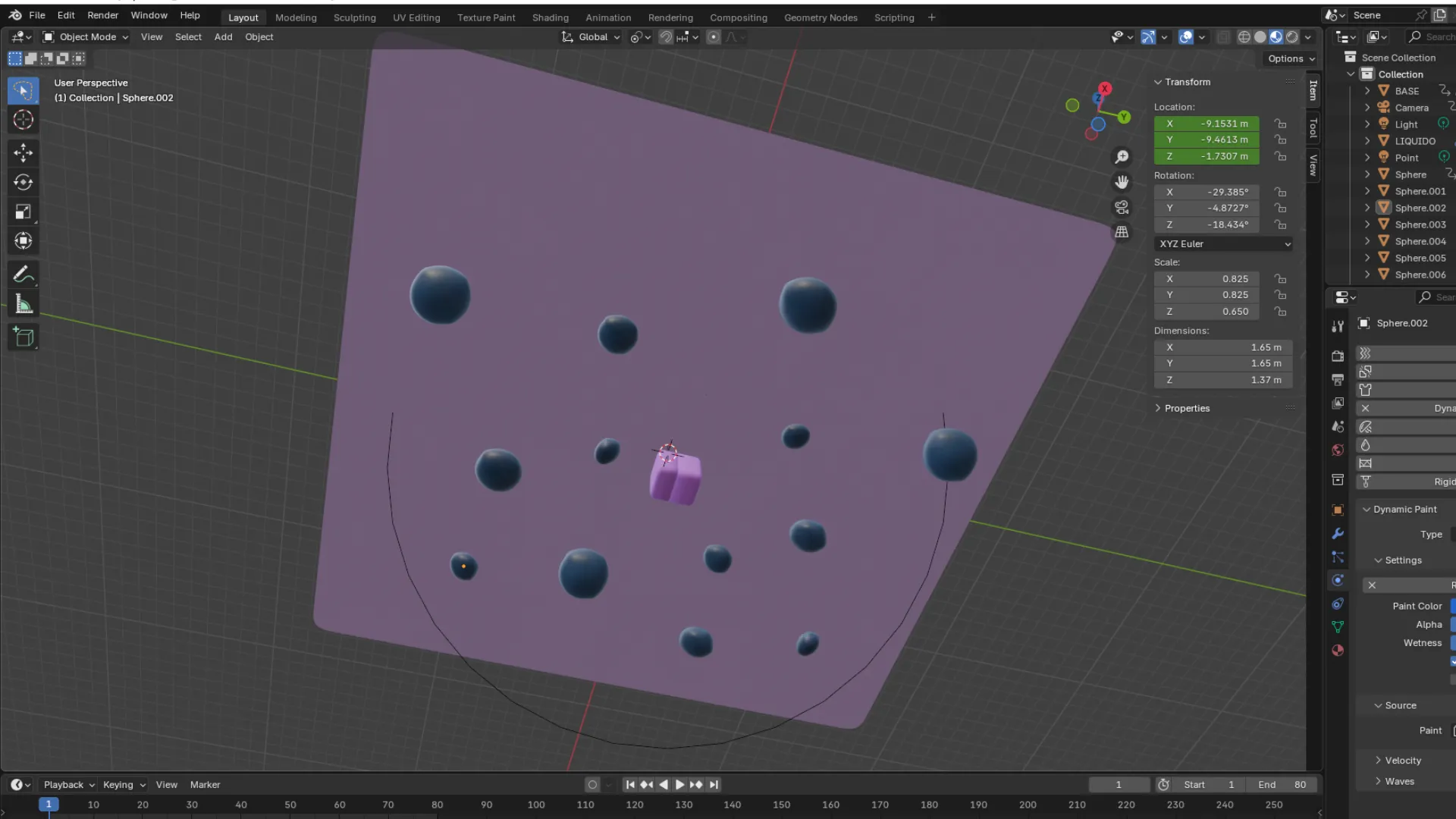Click the Scale X value field
Image resolution: width=1456 pixels, height=819 pixels.
coord(1207,279)
